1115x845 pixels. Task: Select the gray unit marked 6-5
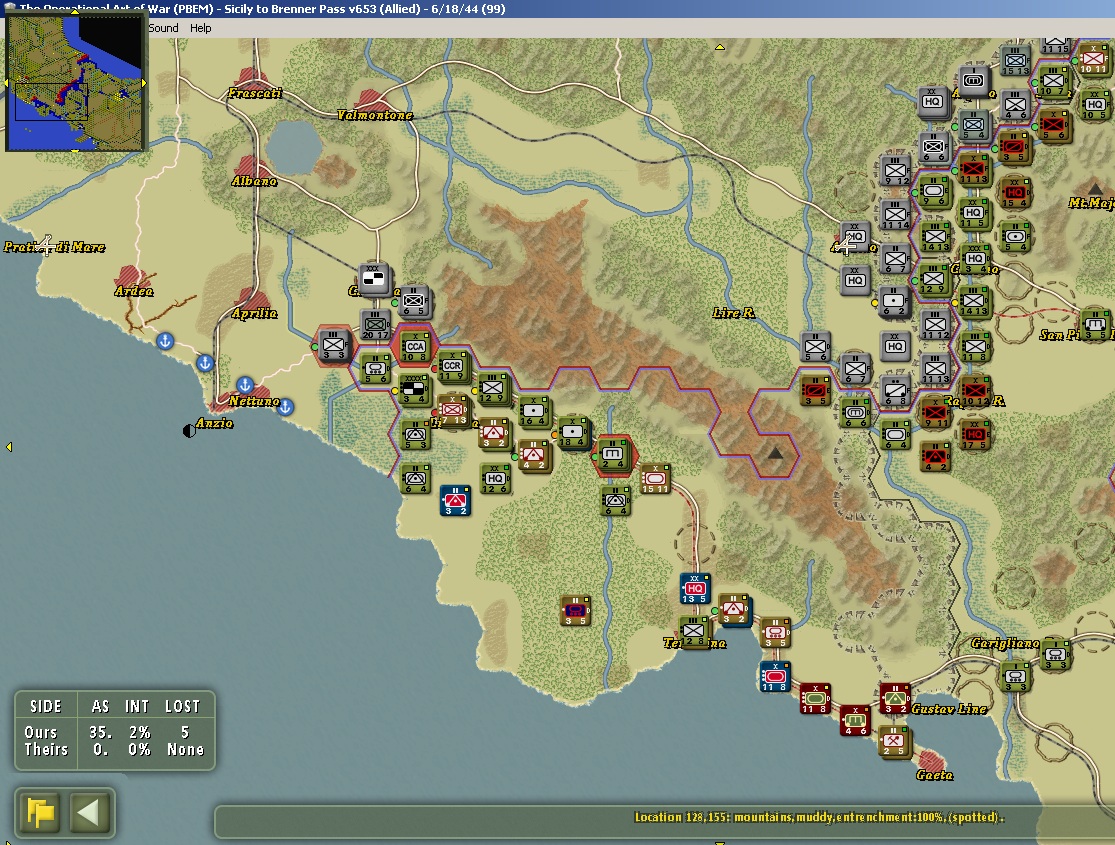click(x=414, y=301)
